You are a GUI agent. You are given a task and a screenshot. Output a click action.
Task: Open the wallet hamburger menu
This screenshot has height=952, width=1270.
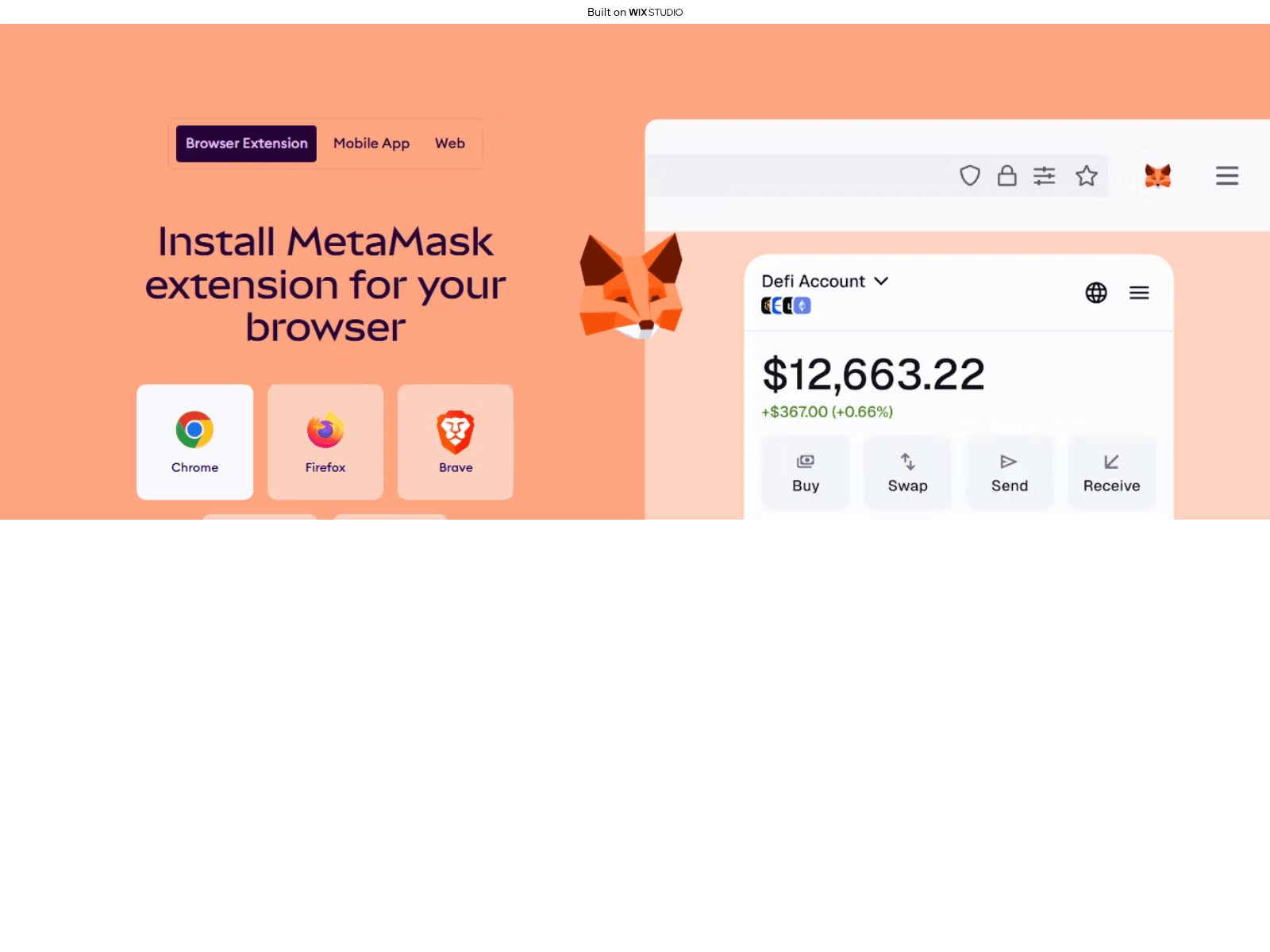click(1139, 293)
